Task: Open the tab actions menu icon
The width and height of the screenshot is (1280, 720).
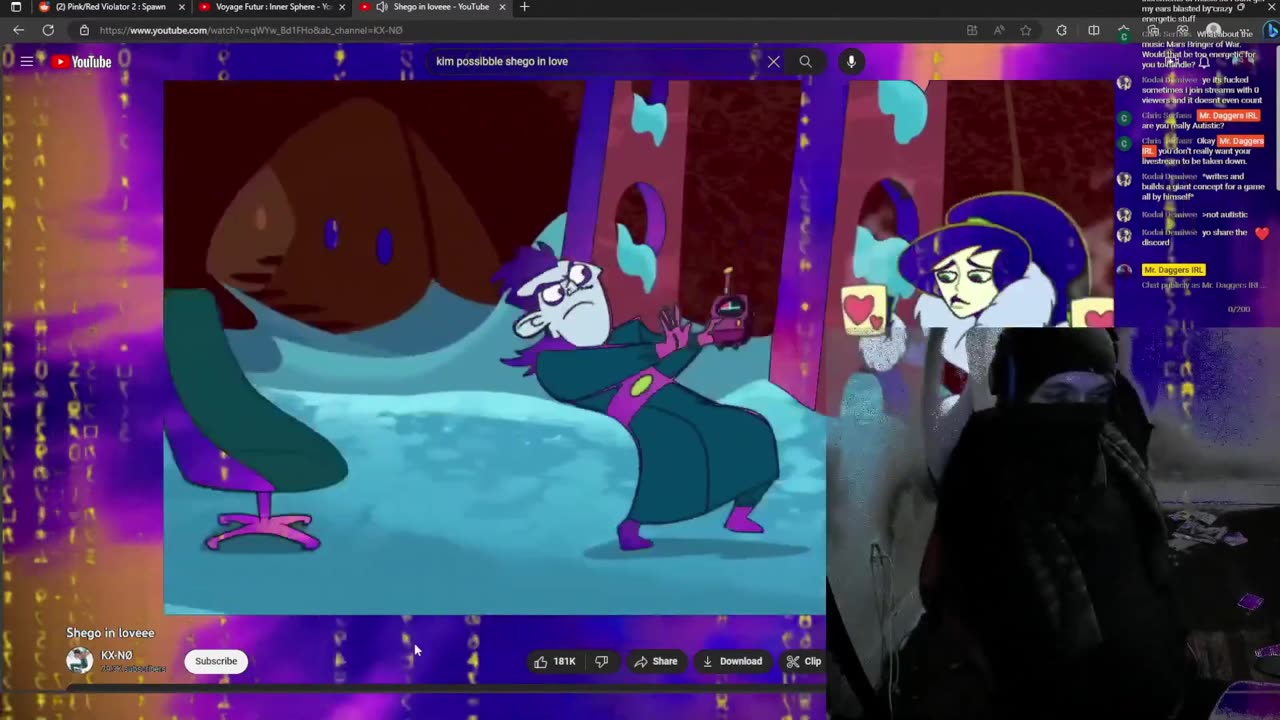Action: [16, 7]
